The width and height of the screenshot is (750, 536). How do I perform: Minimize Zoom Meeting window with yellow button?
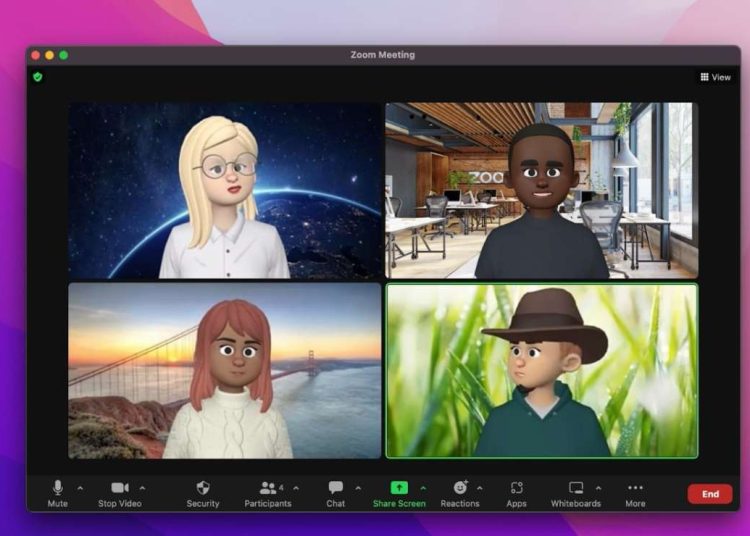pyautogui.click(x=49, y=55)
